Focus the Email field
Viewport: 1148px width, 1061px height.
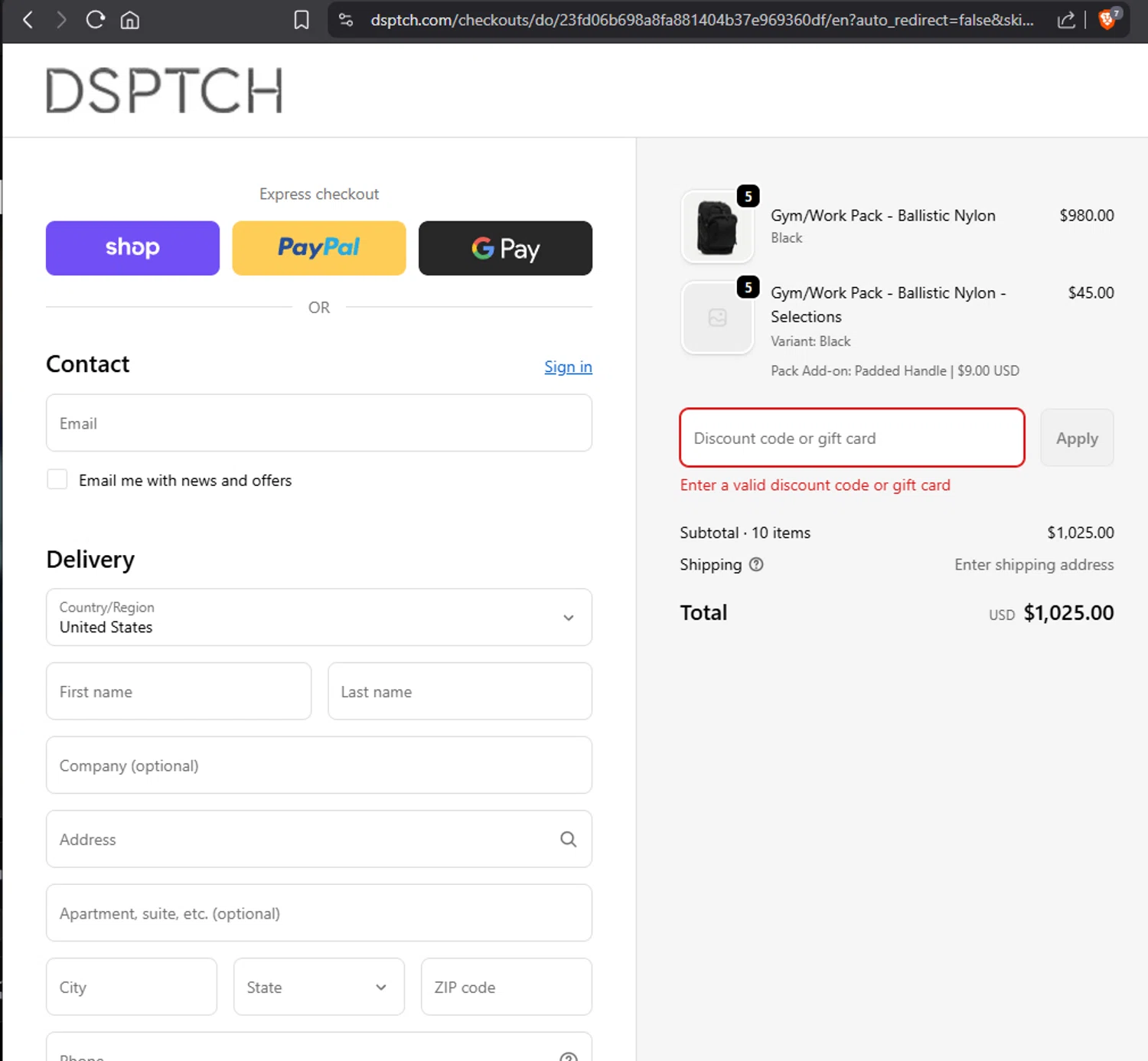[x=319, y=423]
